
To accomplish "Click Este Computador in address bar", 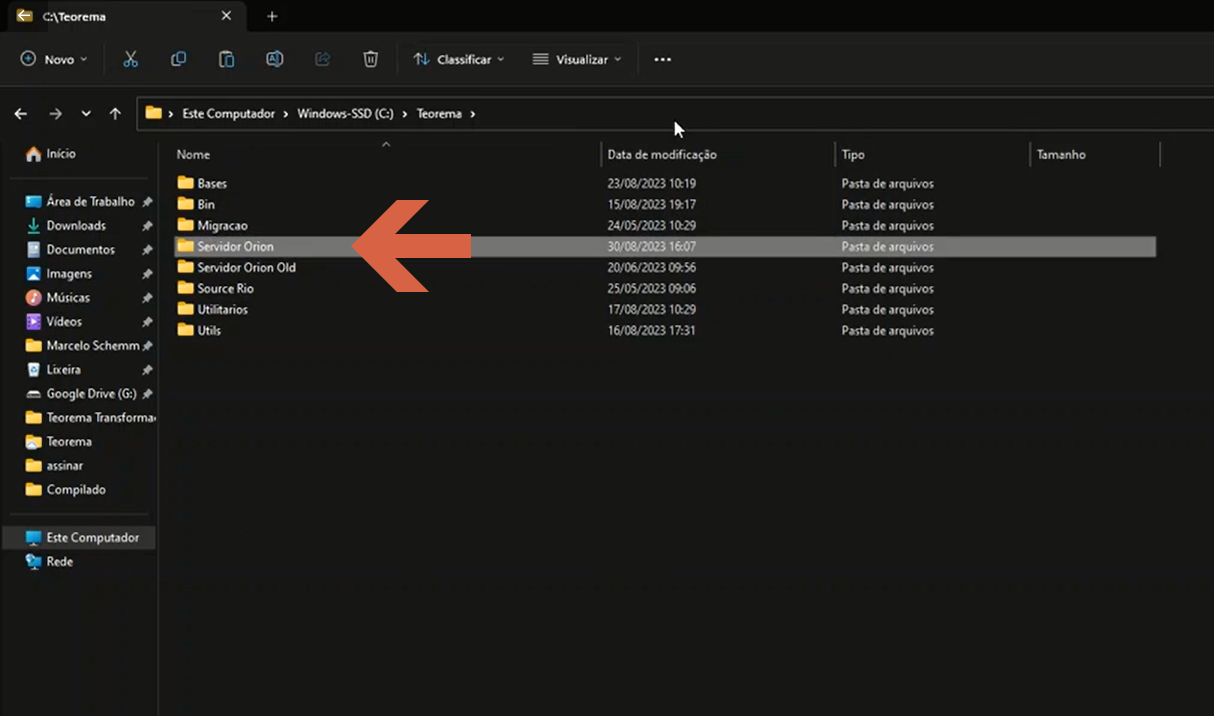I will [228, 114].
